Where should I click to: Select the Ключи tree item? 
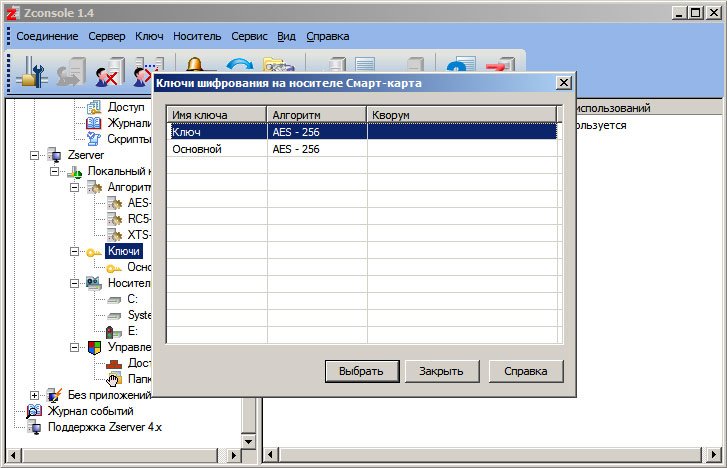point(124,251)
